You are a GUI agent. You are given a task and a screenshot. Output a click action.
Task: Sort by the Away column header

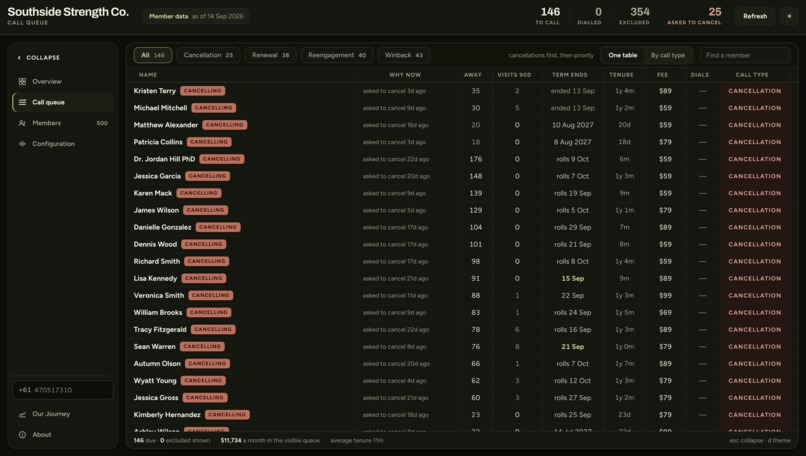472,75
